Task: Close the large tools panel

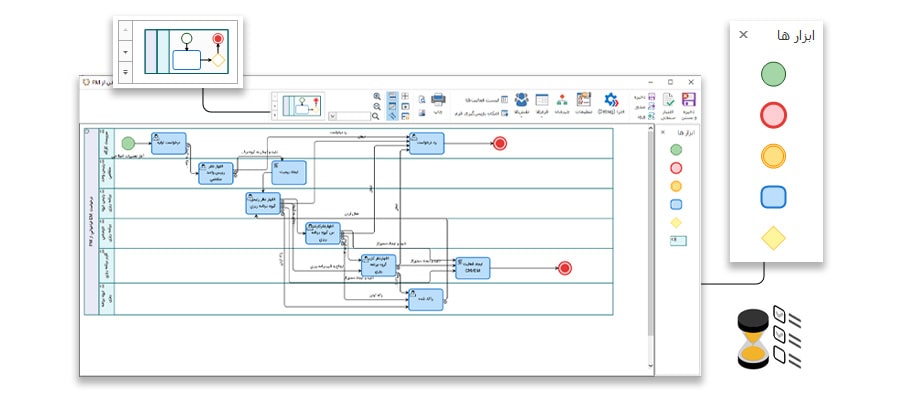Action: 743,35
